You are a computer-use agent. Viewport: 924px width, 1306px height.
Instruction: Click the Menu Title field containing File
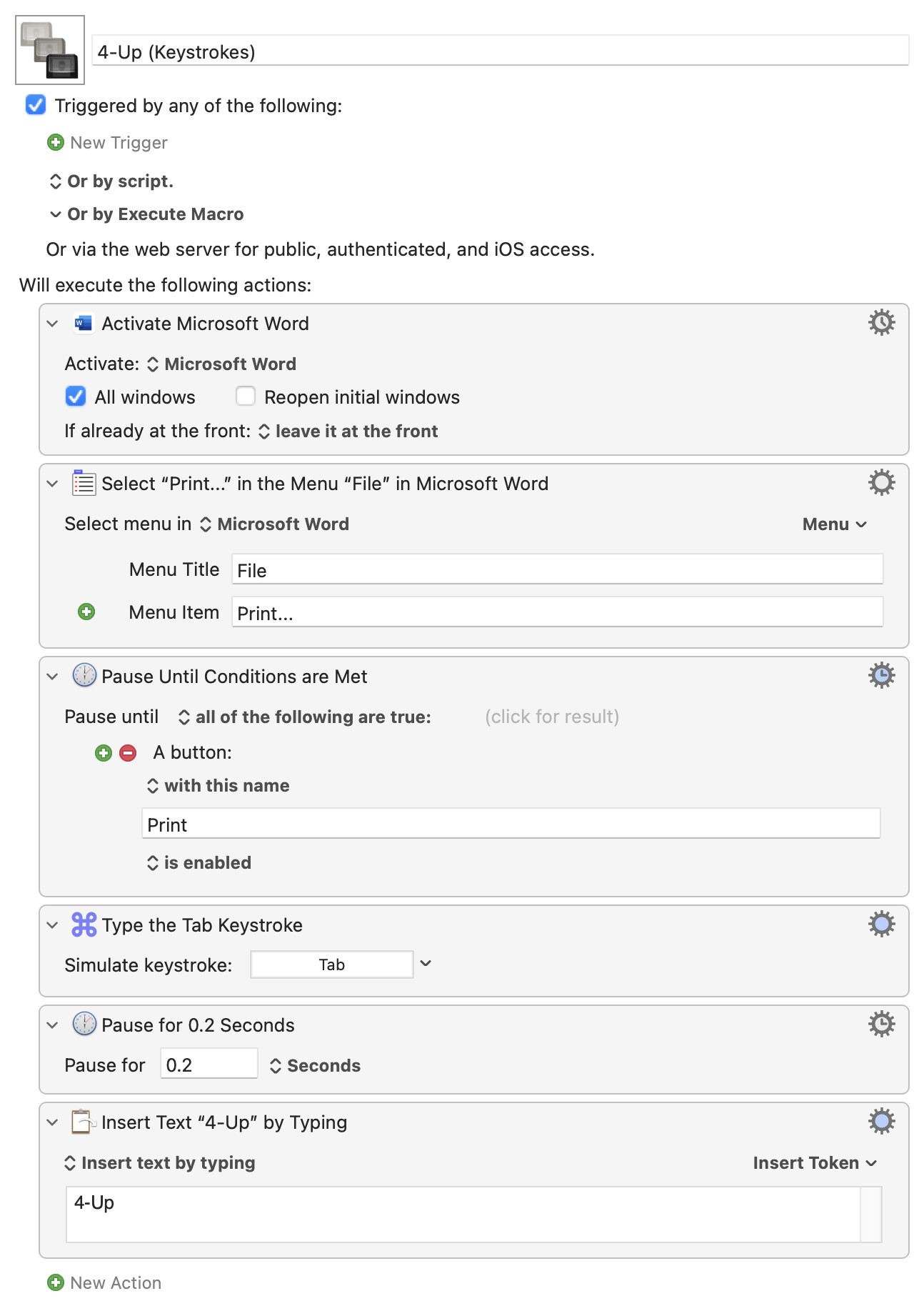[557, 570]
